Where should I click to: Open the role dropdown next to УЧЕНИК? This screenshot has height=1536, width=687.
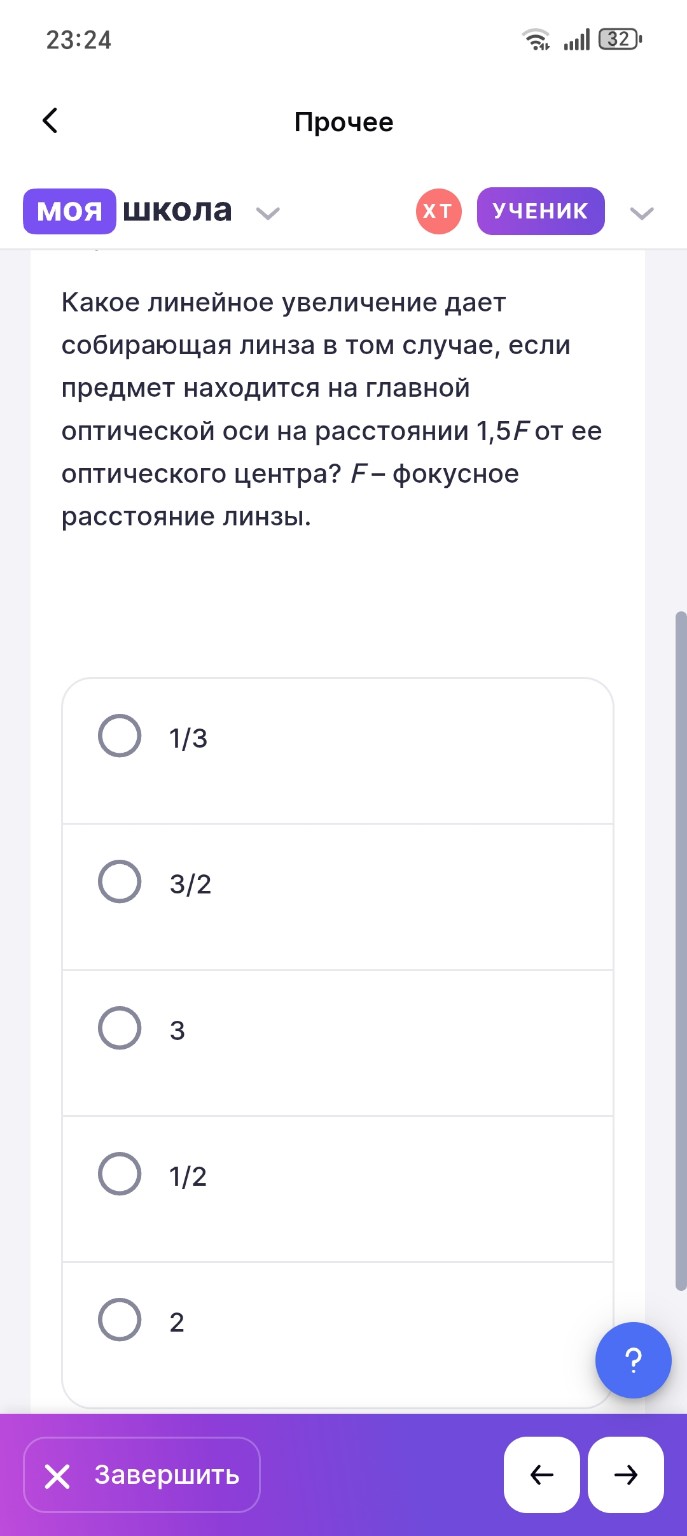641,211
